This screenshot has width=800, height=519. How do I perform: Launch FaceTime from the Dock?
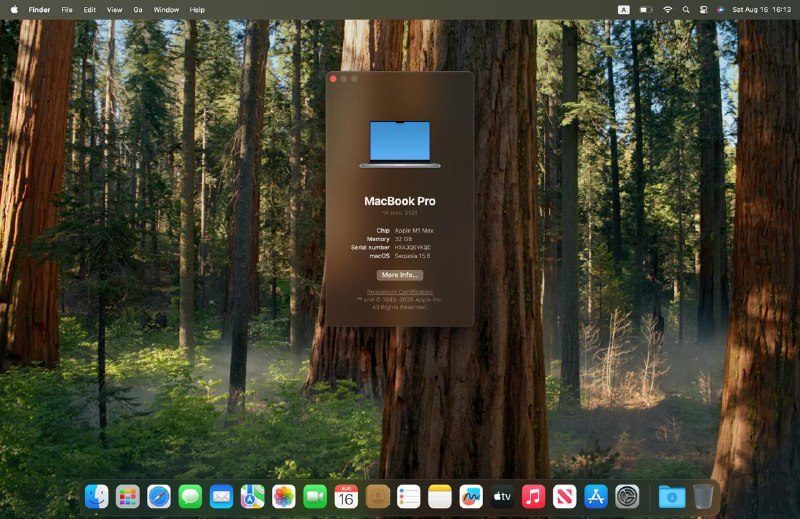pyautogui.click(x=315, y=496)
